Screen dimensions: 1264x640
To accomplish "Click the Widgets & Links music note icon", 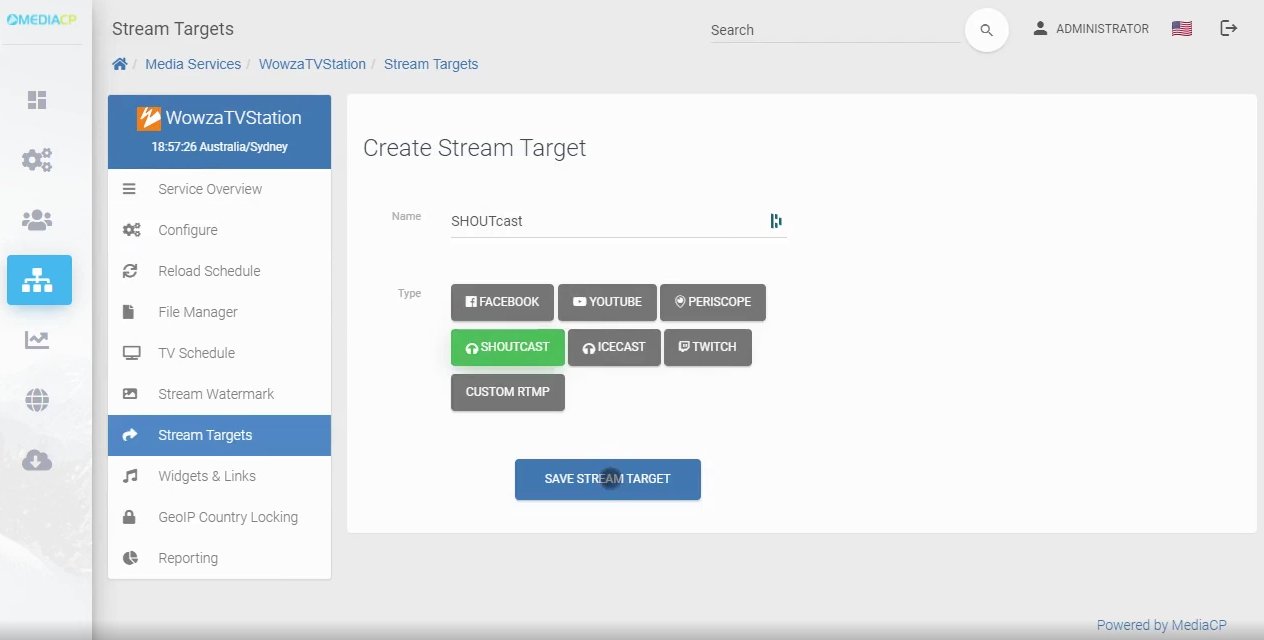I will point(130,476).
